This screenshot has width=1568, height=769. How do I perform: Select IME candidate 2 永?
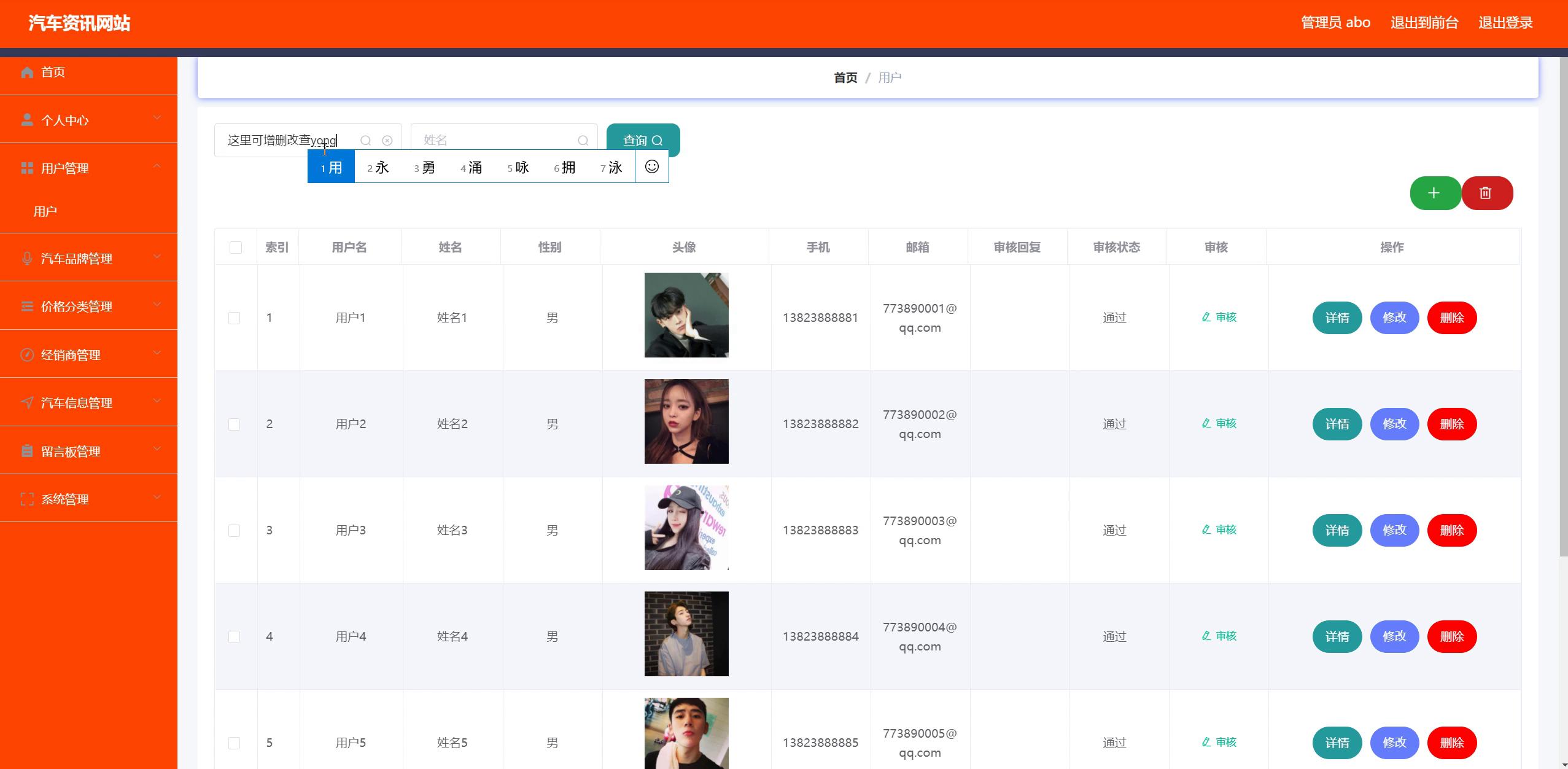click(x=378, y=167)
